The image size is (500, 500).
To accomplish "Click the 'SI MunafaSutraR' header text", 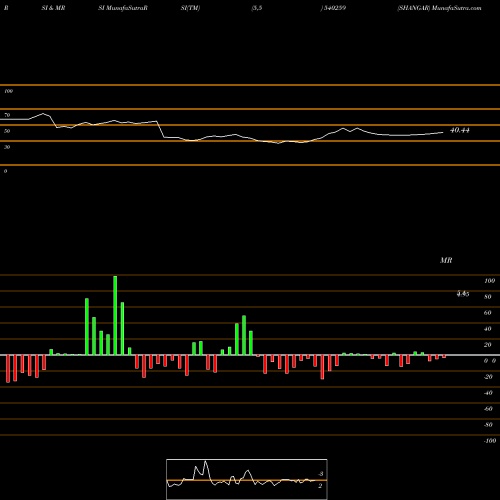I will [123, 8].
